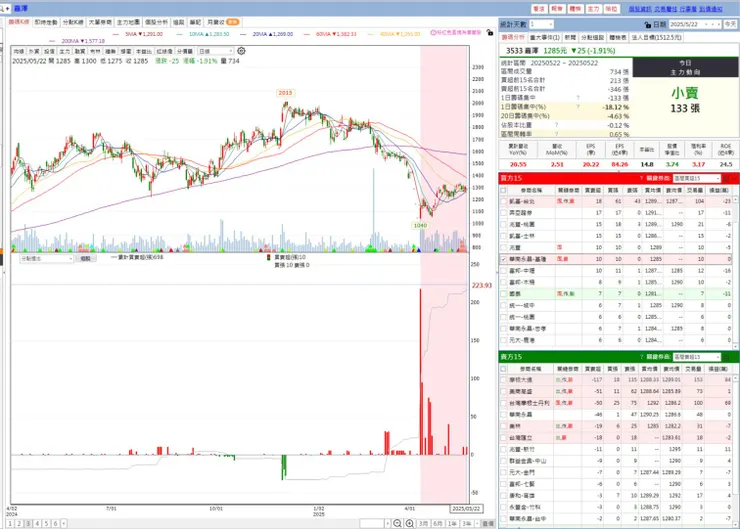
Task: Click the 追蹤 button under the chart
Action: click(85, 259)
